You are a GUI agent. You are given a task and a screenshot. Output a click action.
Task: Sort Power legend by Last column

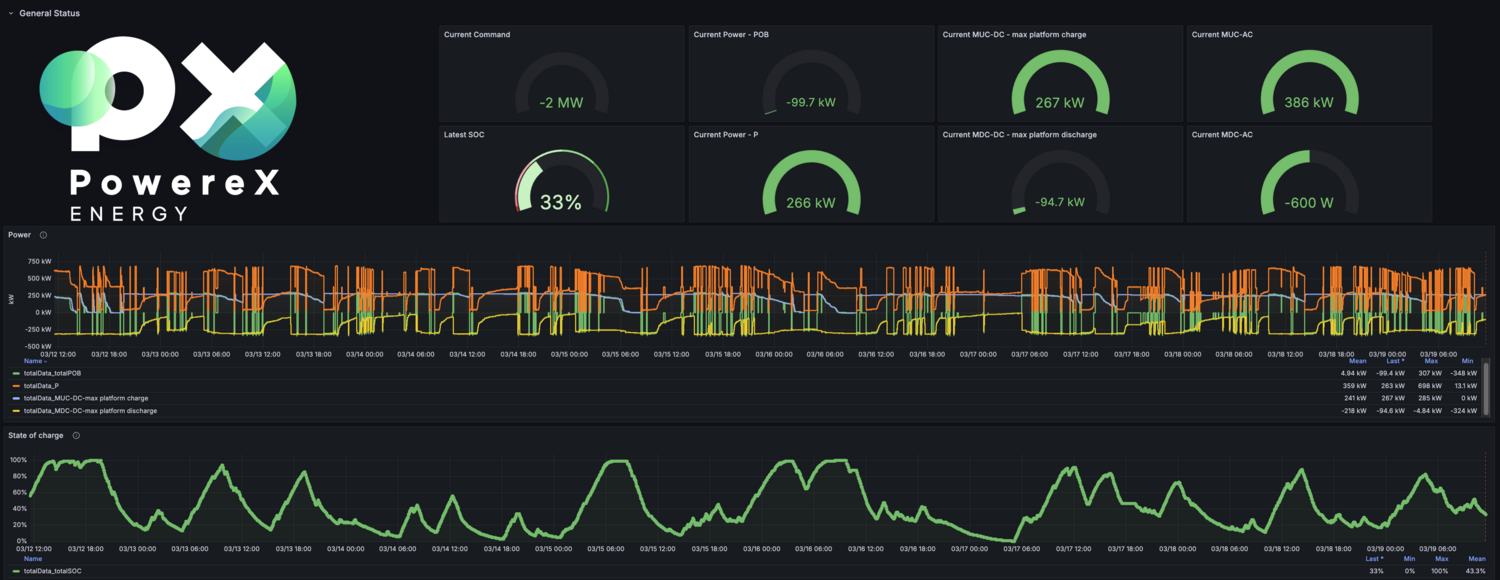point(1395,360)
